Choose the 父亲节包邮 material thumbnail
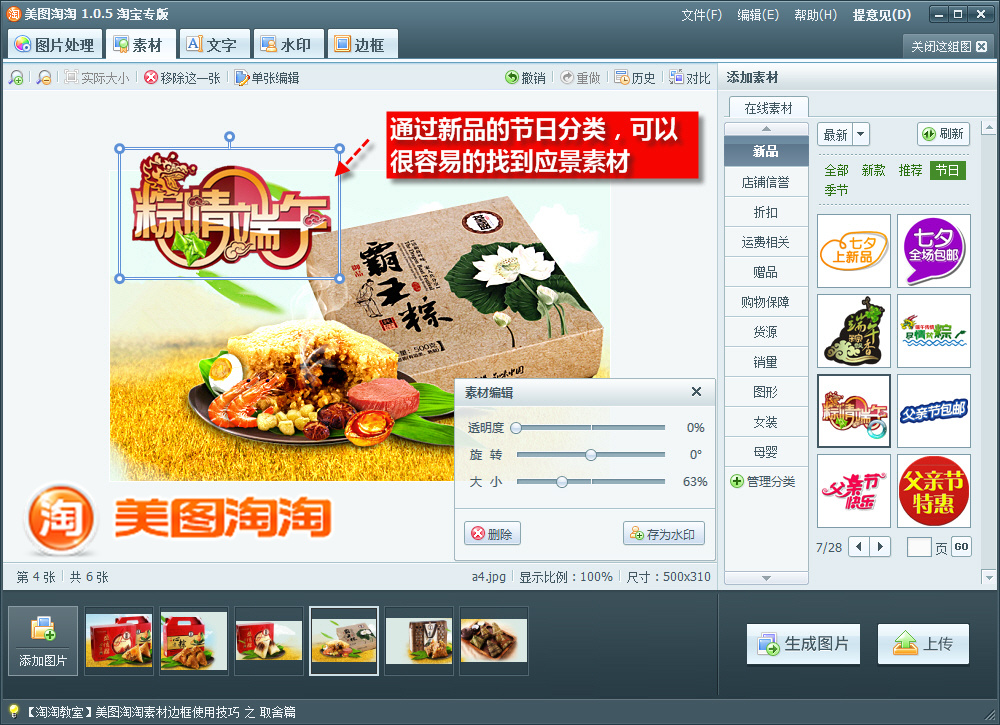 [934, 411]
